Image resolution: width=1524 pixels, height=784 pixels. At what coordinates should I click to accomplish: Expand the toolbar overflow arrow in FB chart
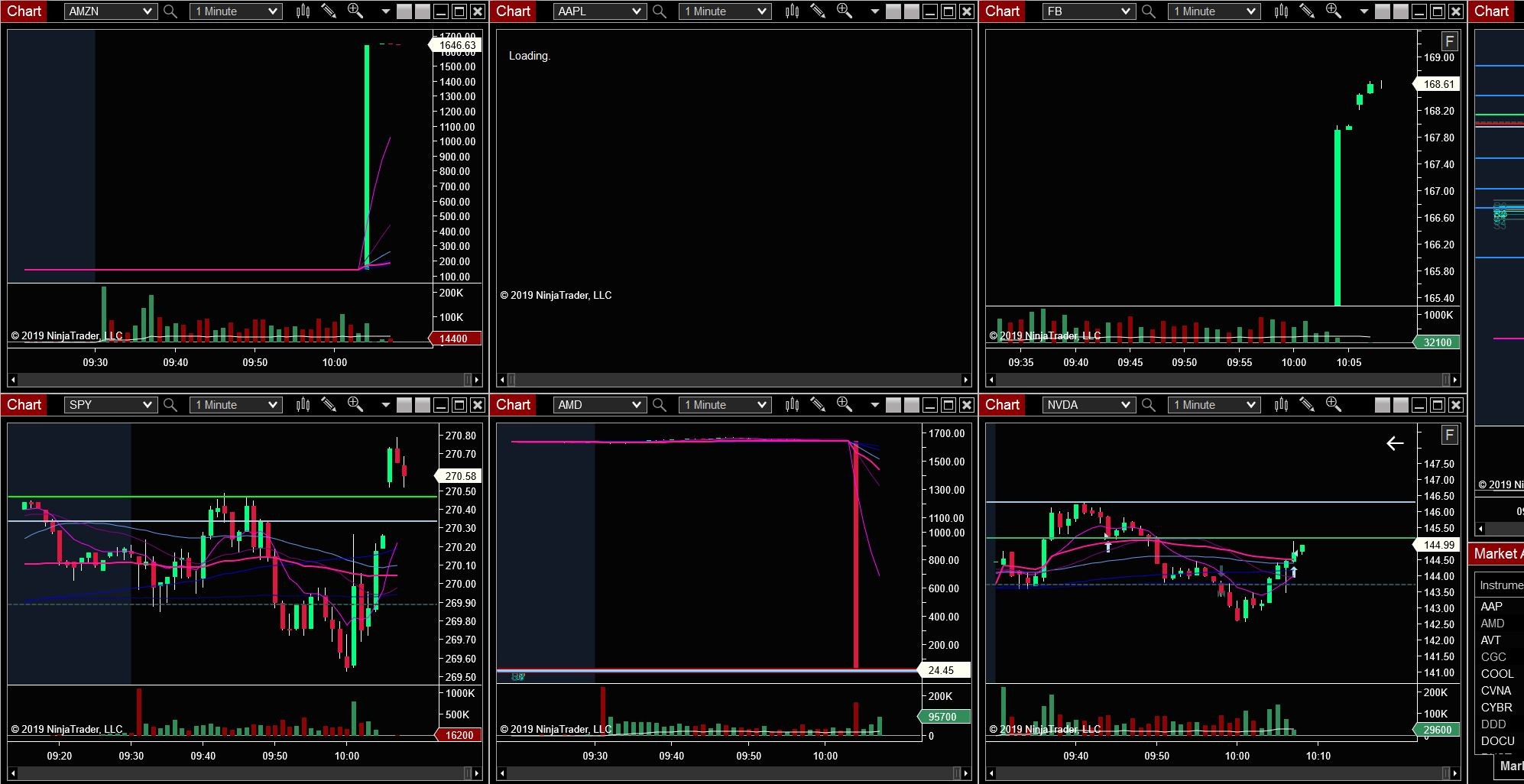pyautogui.click(x=1363, y=11)
